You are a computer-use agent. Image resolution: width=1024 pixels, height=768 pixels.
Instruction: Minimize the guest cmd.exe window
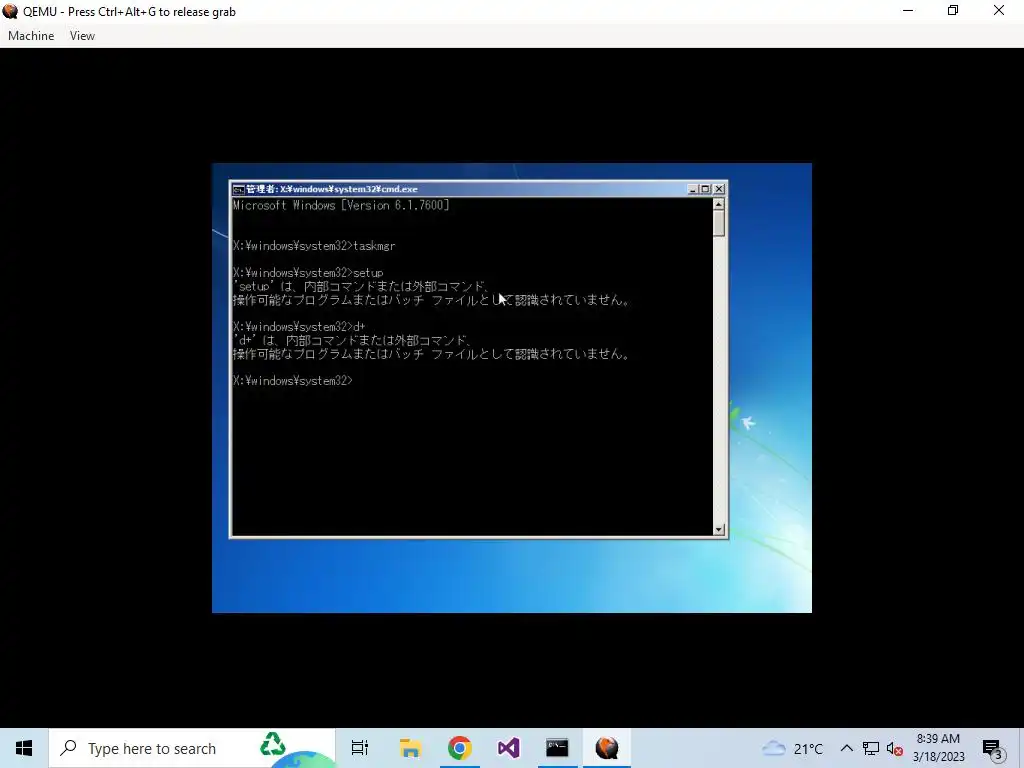(x=693, y=189)
